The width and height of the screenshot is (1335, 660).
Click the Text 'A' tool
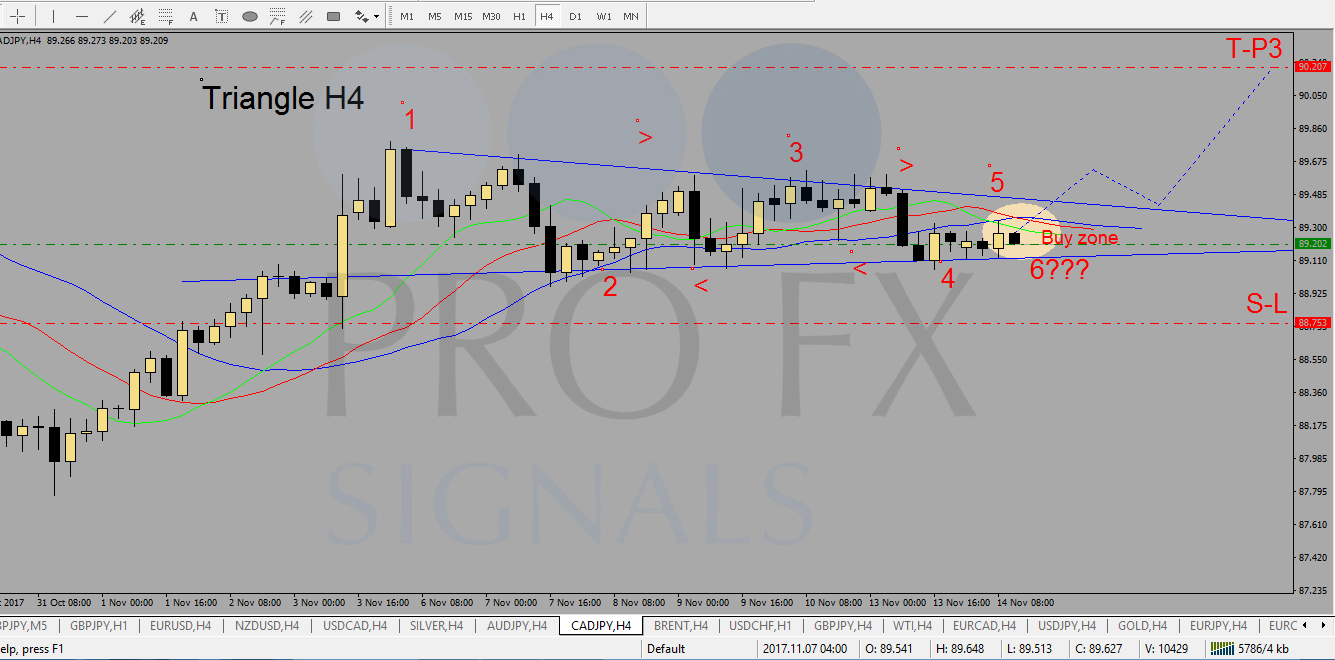coord(193,16)
